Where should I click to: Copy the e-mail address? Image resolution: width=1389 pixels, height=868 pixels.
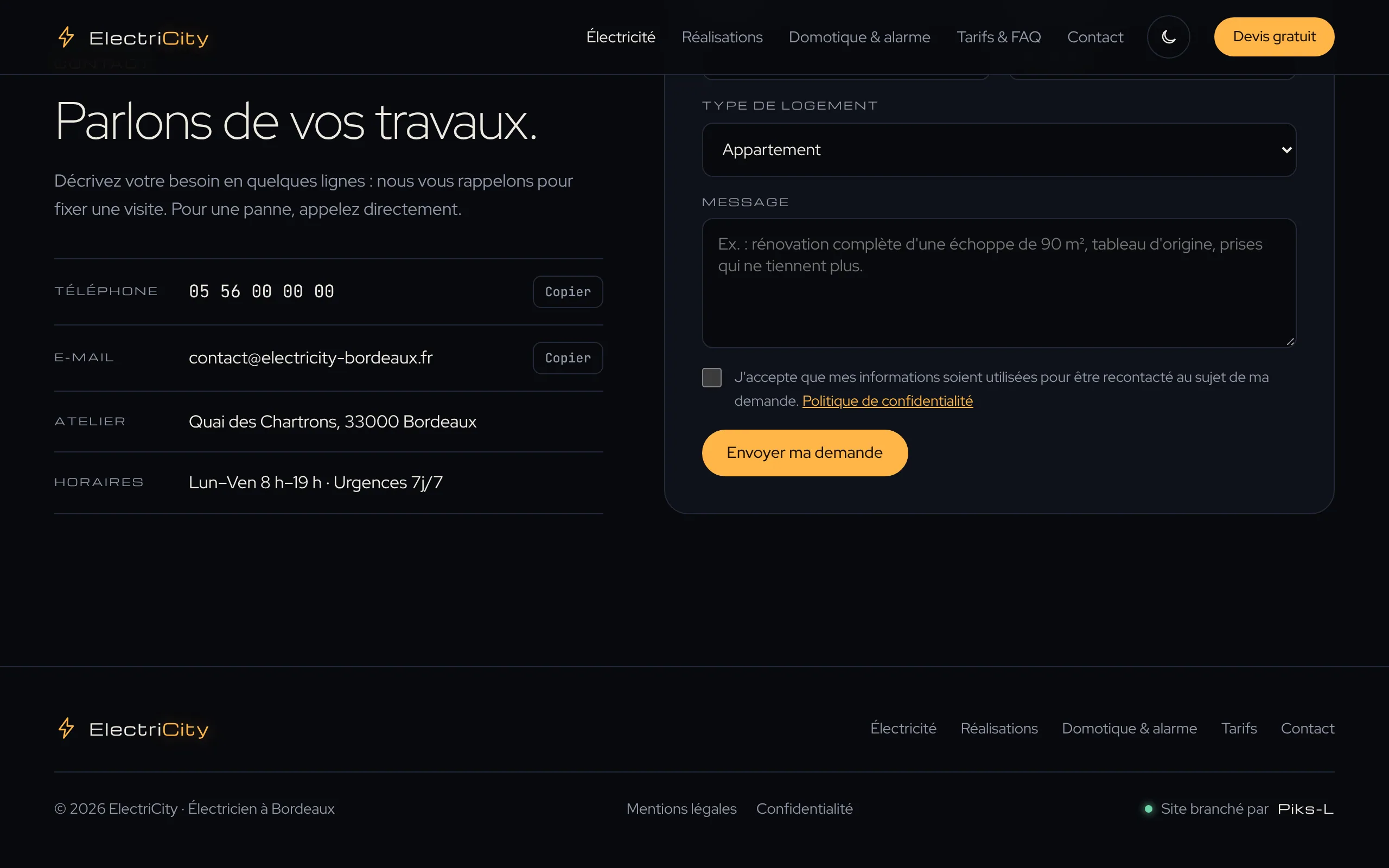(568, 358)
